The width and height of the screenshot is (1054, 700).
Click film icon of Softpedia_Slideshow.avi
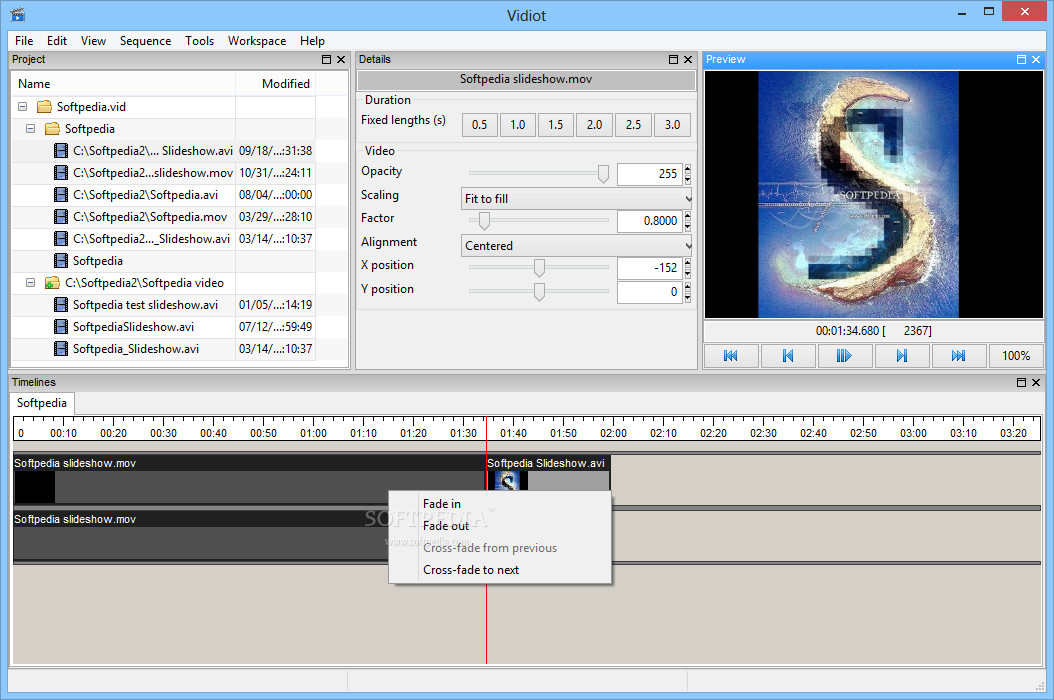tap(61, 349)
